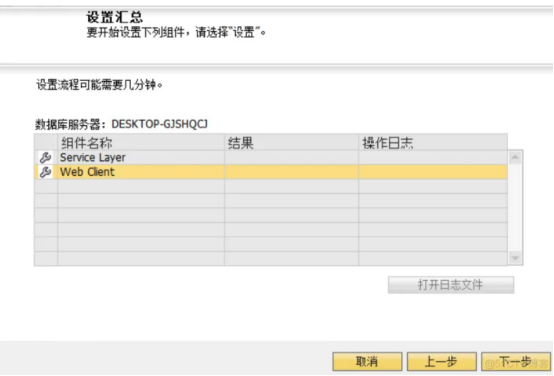Viewport: 554px width, 376px height.
Task: Click the wrench icon beside Web Client
Action: pos(46,172)
